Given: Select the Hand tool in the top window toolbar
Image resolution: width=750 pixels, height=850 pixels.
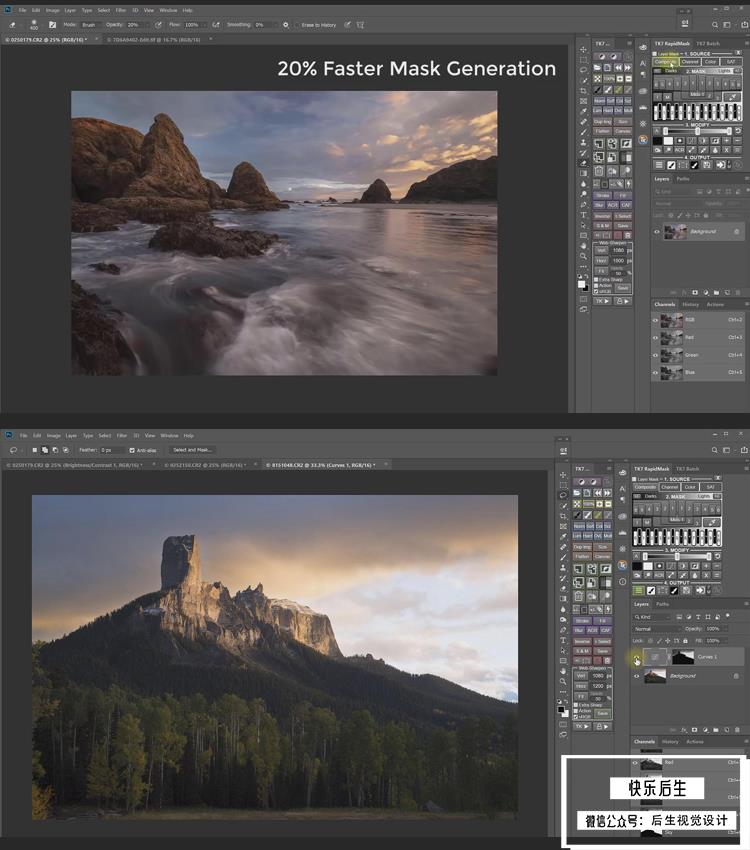Looking at the screenshot, I should 583,246.
